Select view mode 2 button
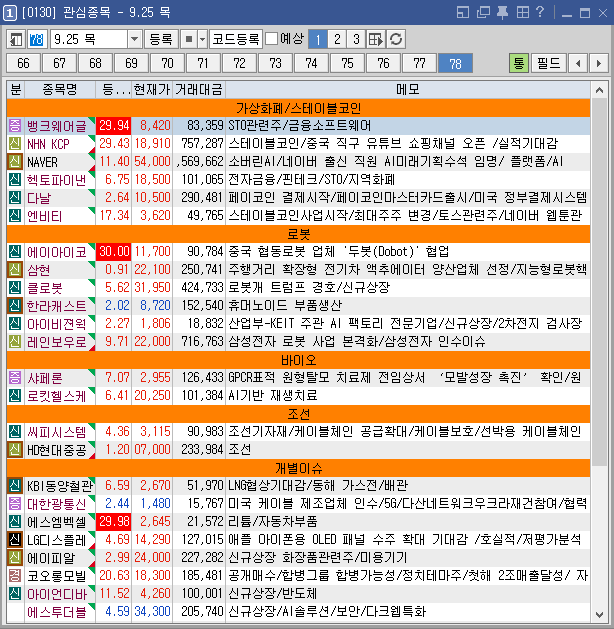This screenshot has width=614, height=629. (336, 39)
